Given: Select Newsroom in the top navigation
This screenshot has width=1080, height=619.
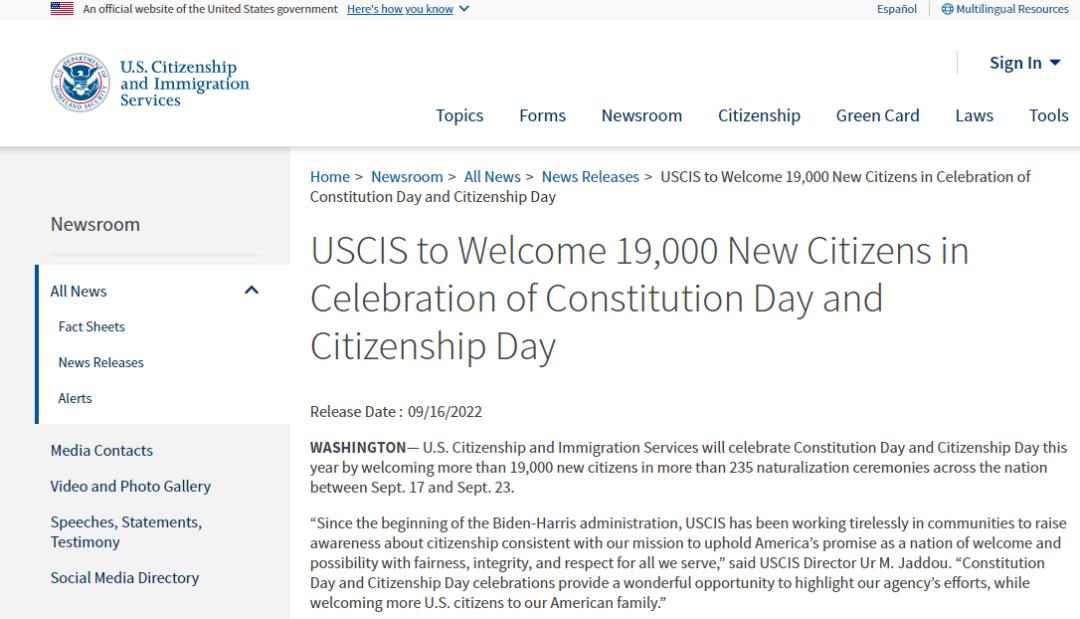Looking at the screenshot, I should [x=641, y=116].
